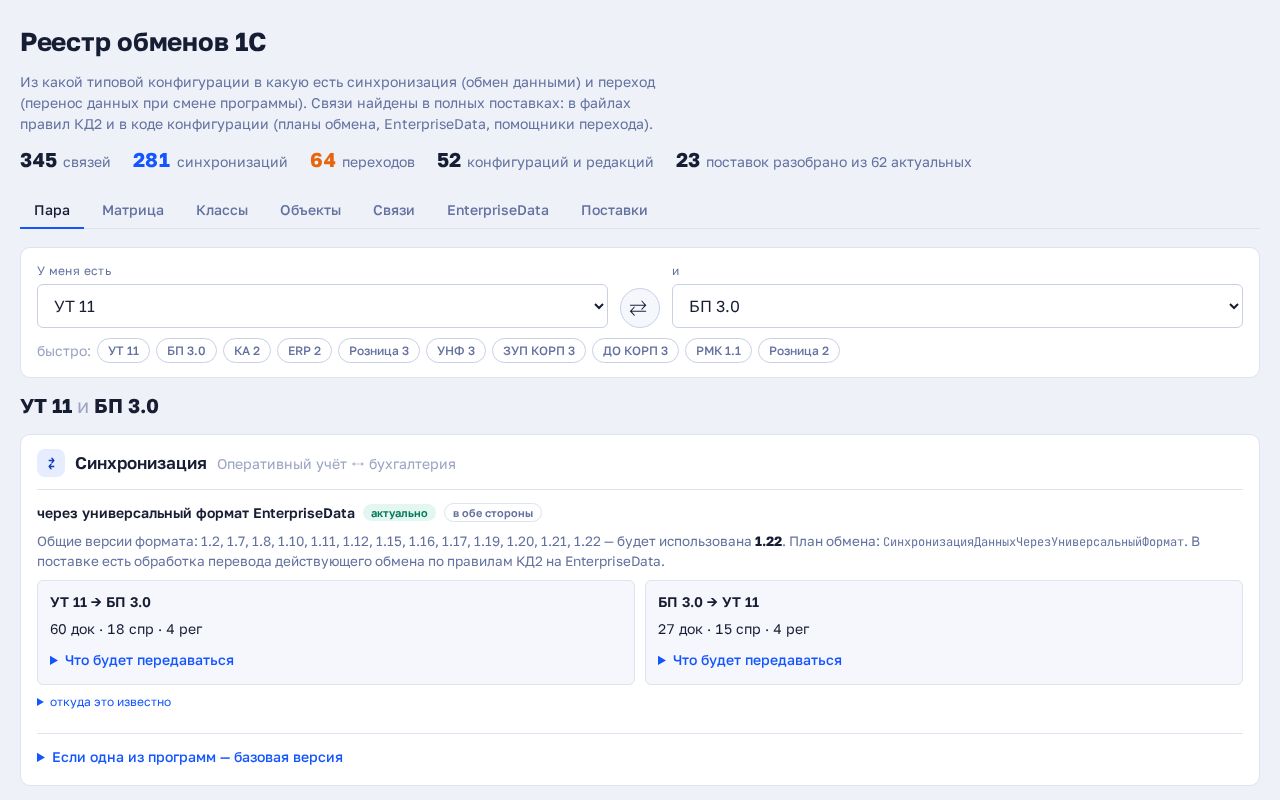Click the 'СинхронизацияДанныхЧерезУниверсальныйФормат' exchange plan name

1034,542
